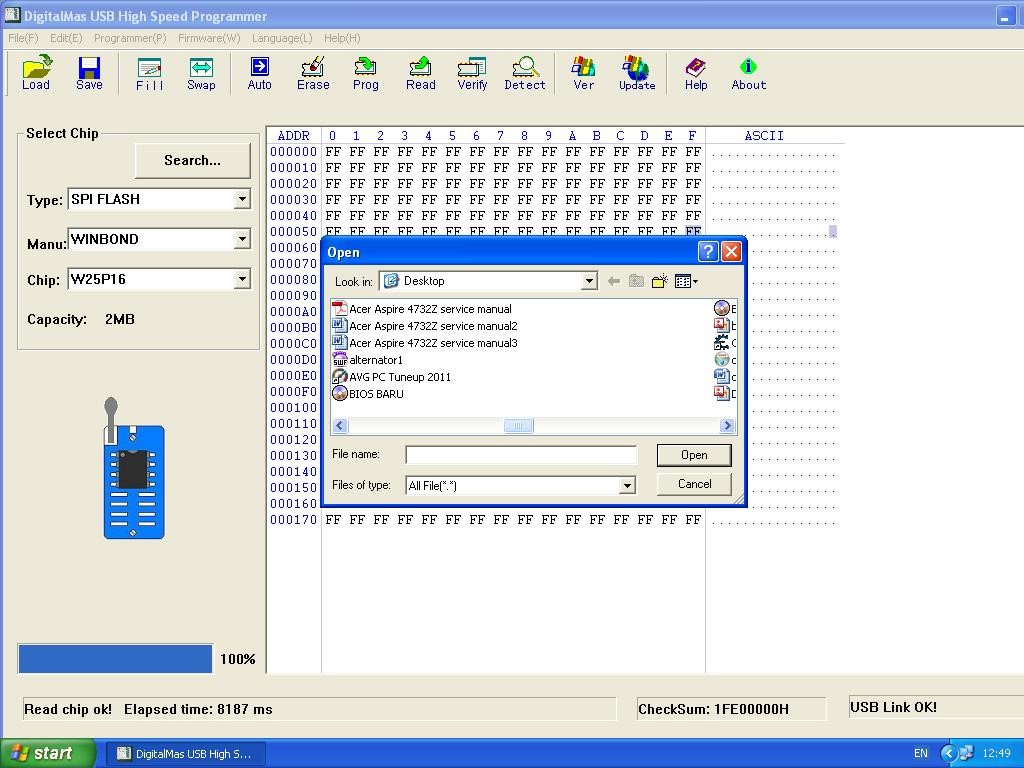Click the Auto program icon
The image size is (1024, 768).
[x=259, y=72]
